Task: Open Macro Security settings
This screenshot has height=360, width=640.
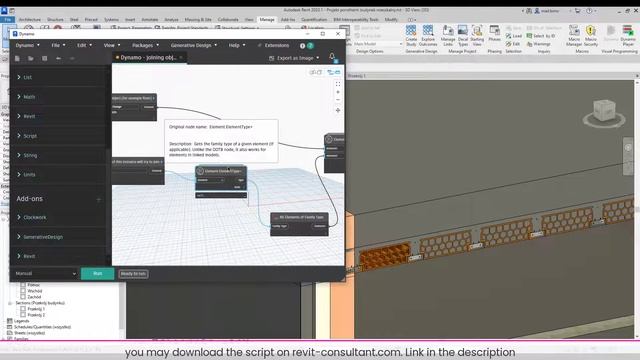Action: click(x=591, y=35)
